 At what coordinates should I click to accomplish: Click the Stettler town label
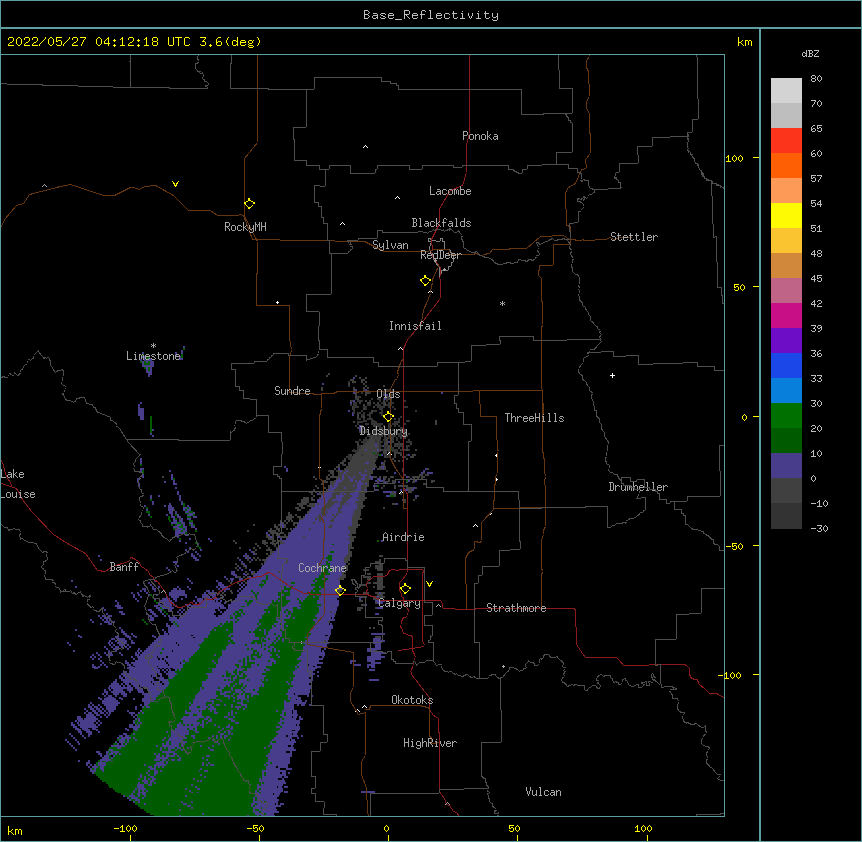click(633, 237)
